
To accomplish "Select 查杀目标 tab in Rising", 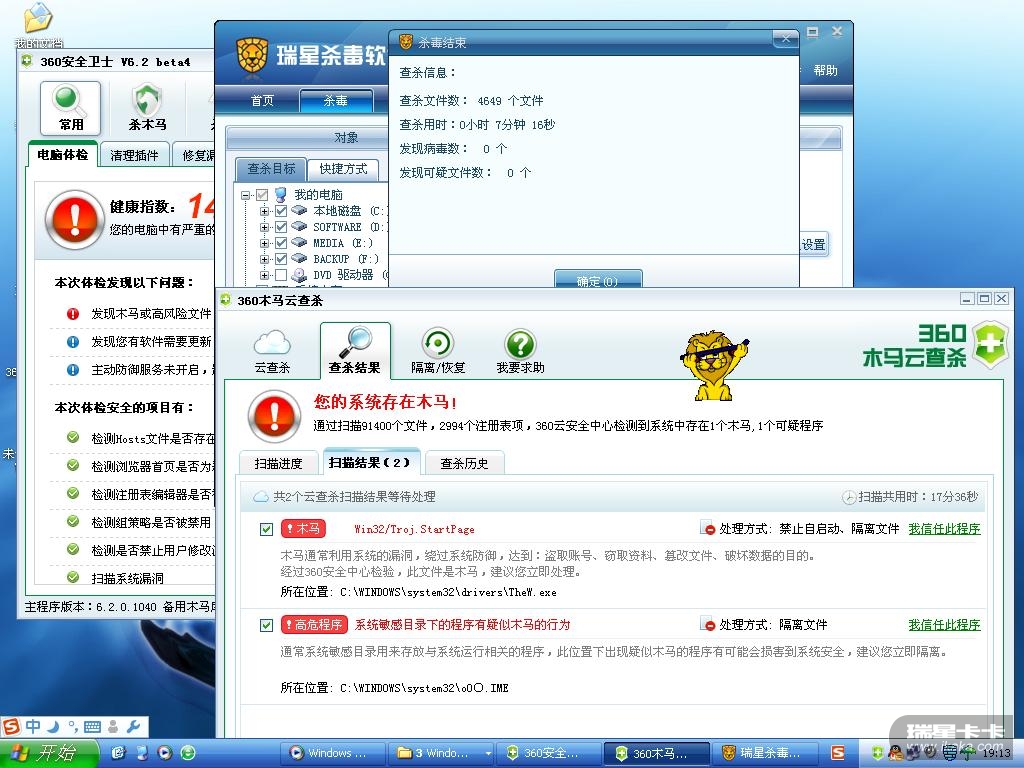I will click(x=271, y=169).
